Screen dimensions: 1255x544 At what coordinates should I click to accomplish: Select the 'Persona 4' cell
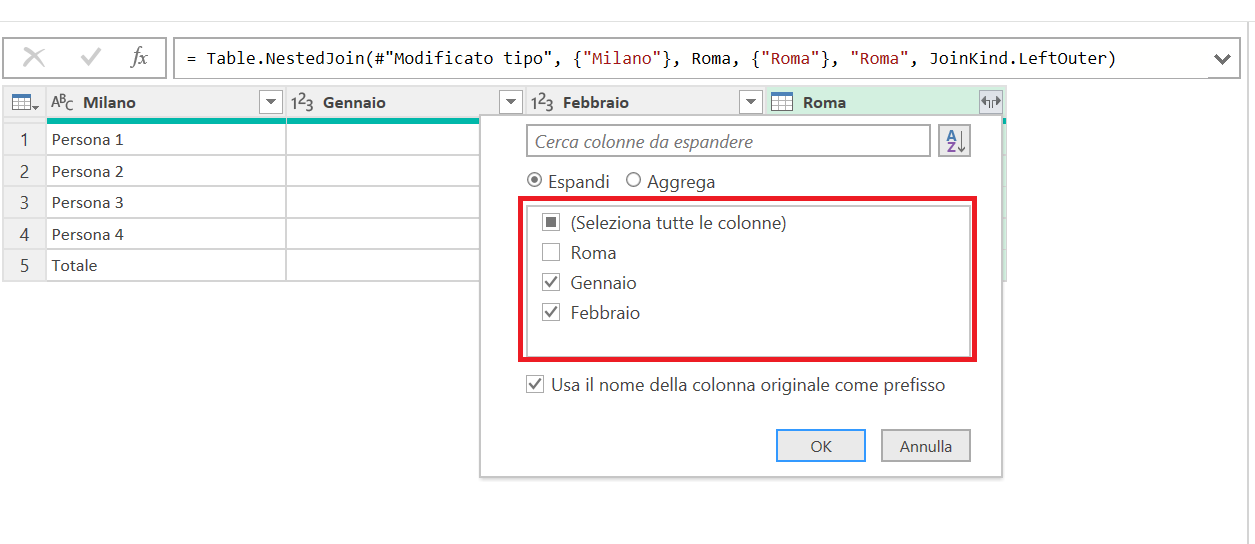point(166,234)
